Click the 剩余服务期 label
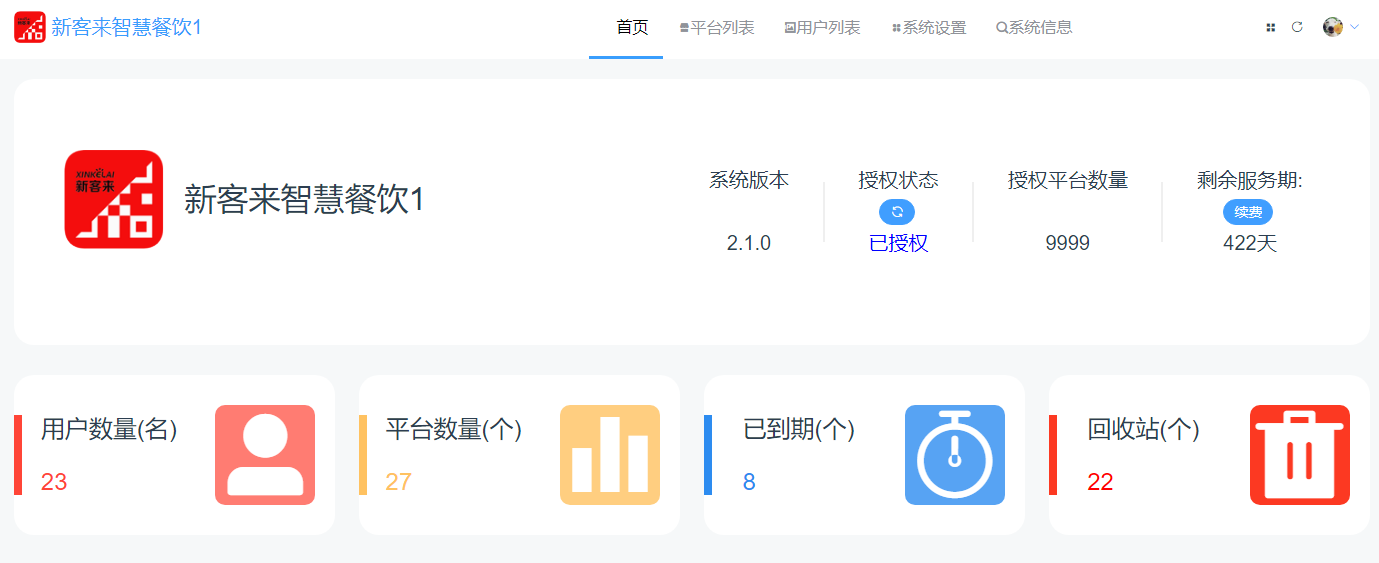 1250,180
